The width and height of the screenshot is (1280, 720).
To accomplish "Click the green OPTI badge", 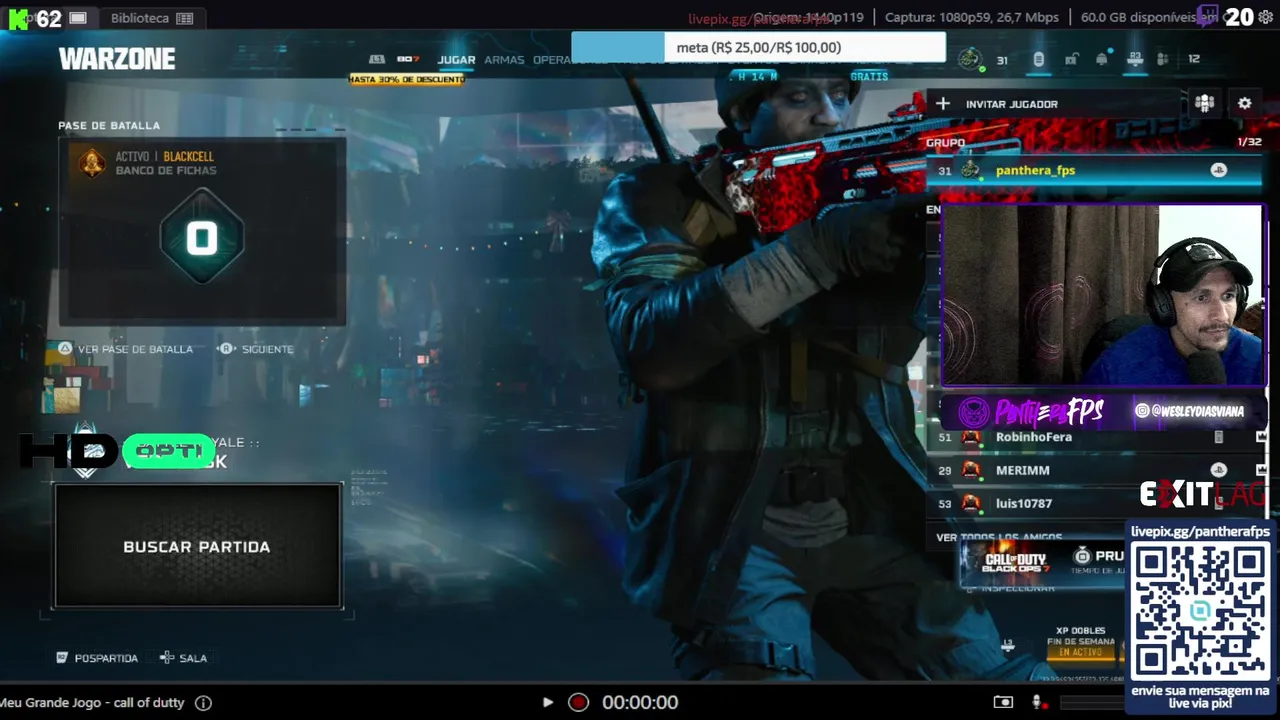I will click(x=168, y=451).
